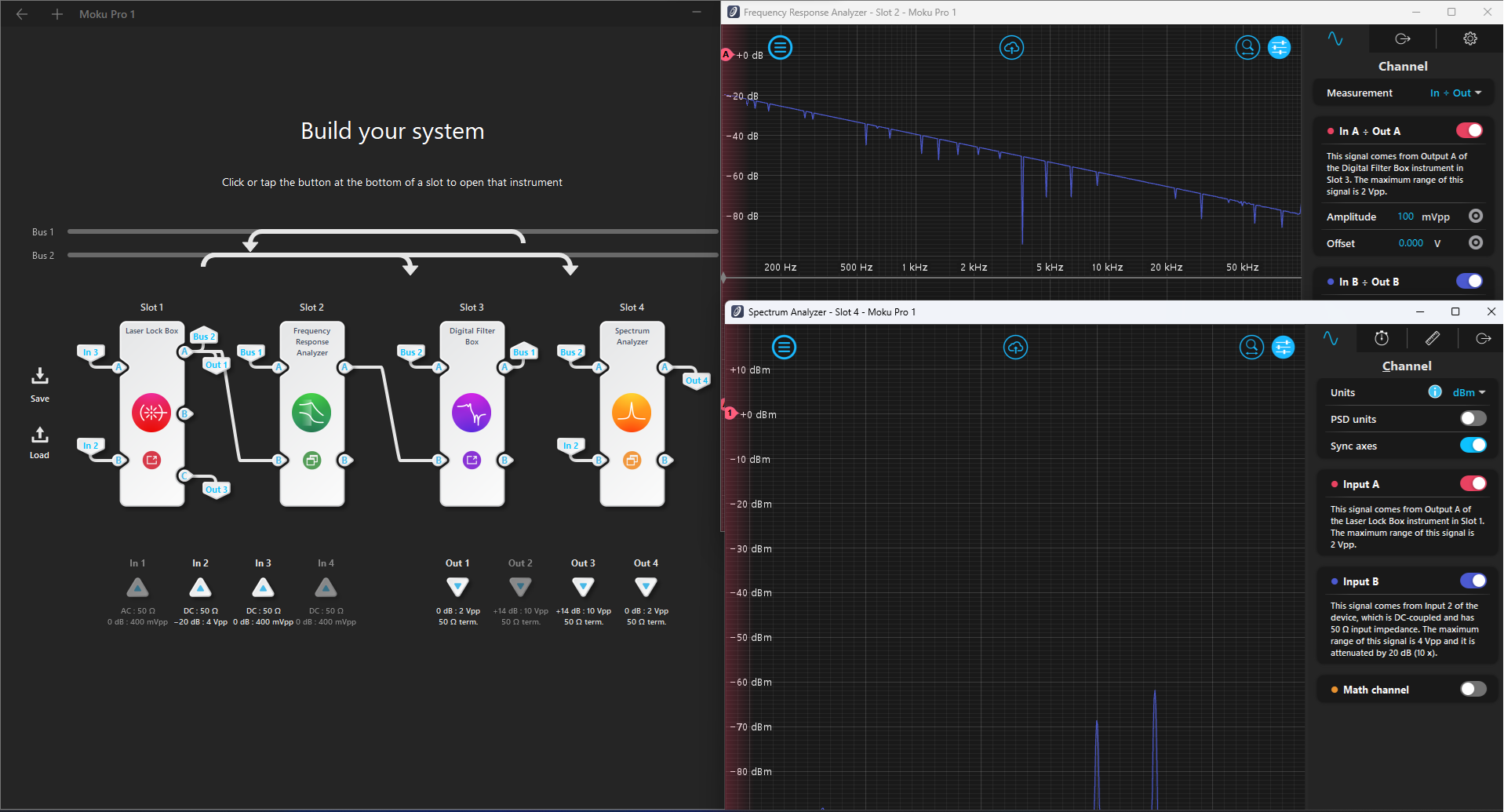Click the In 2 tag on Slot 4
The image size is (1504, 812).
(x=570, y=446)
